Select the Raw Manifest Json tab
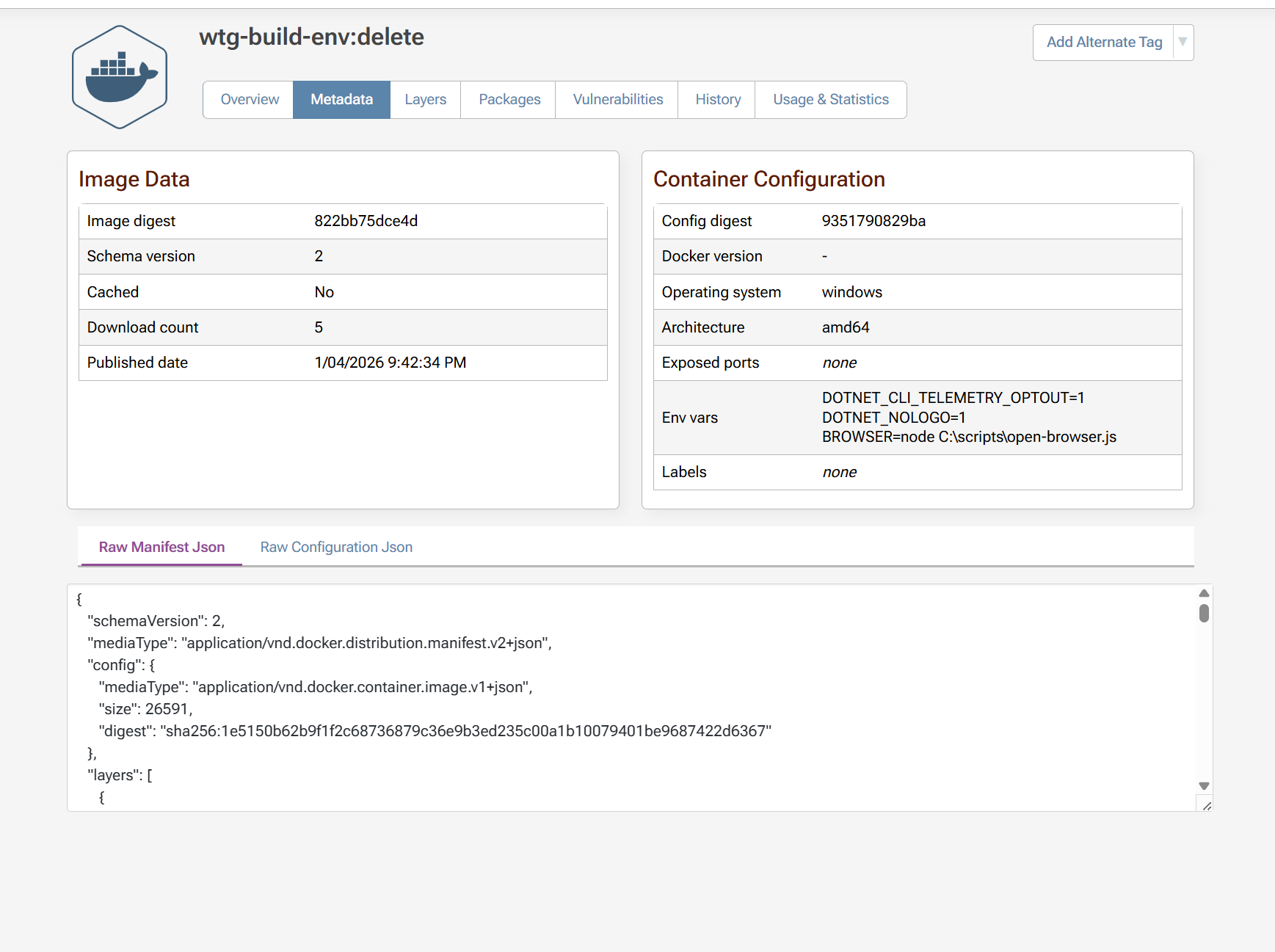 161,548
